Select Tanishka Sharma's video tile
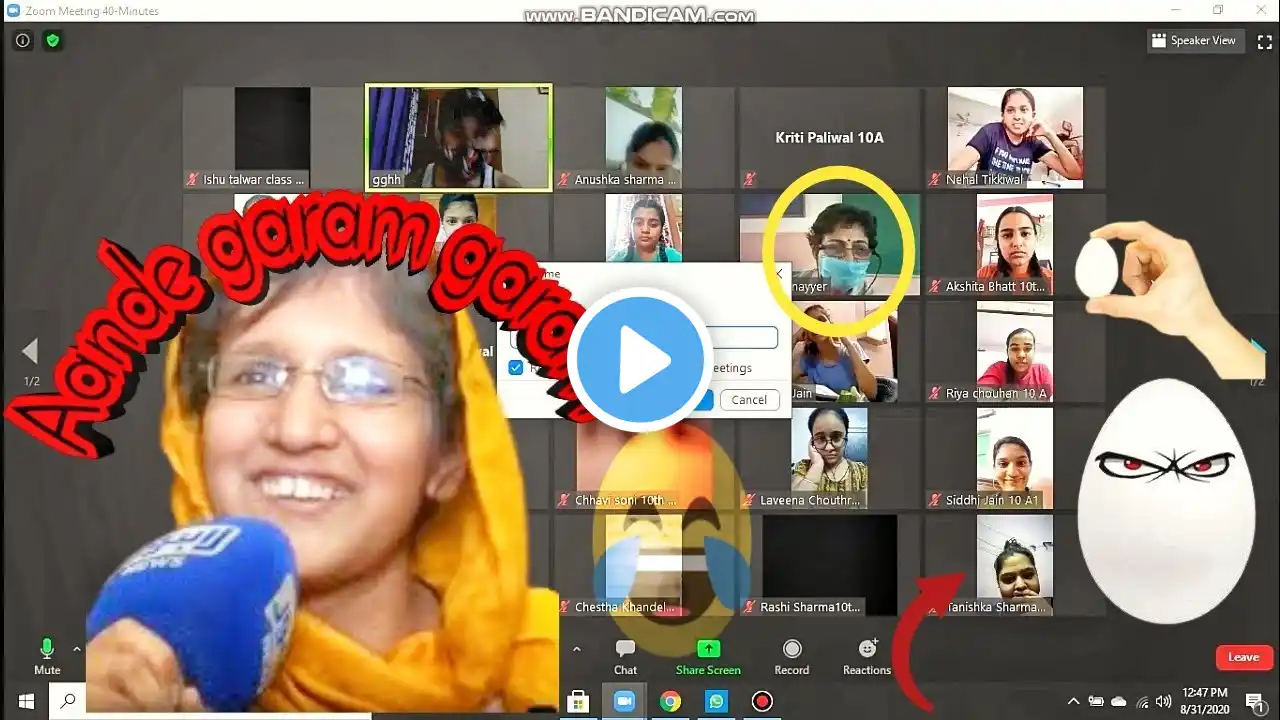Image resolution: width=1280 pixels, height=720 pixels. (1015, 565)
